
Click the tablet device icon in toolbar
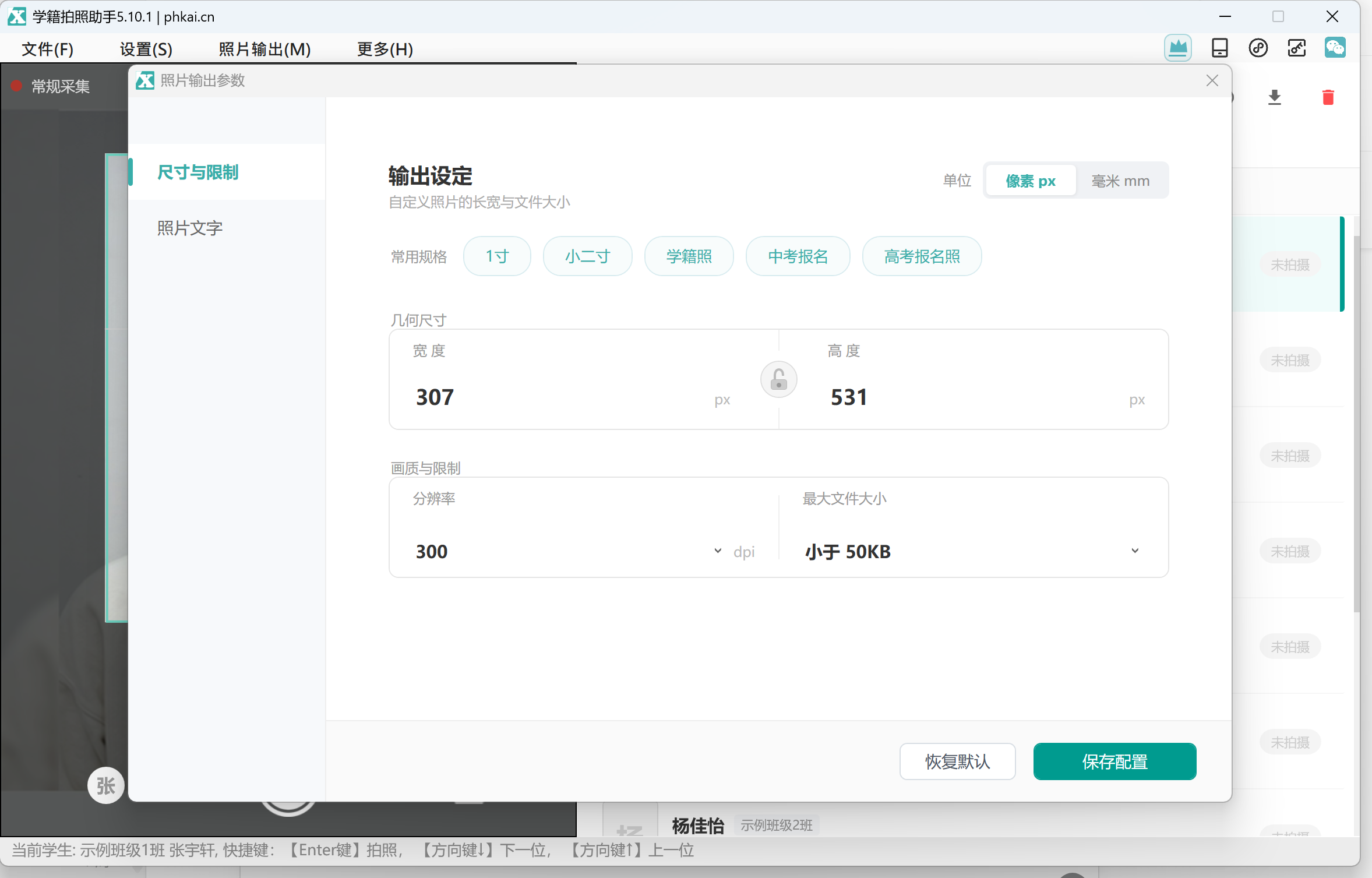(x=1219, y=48)
